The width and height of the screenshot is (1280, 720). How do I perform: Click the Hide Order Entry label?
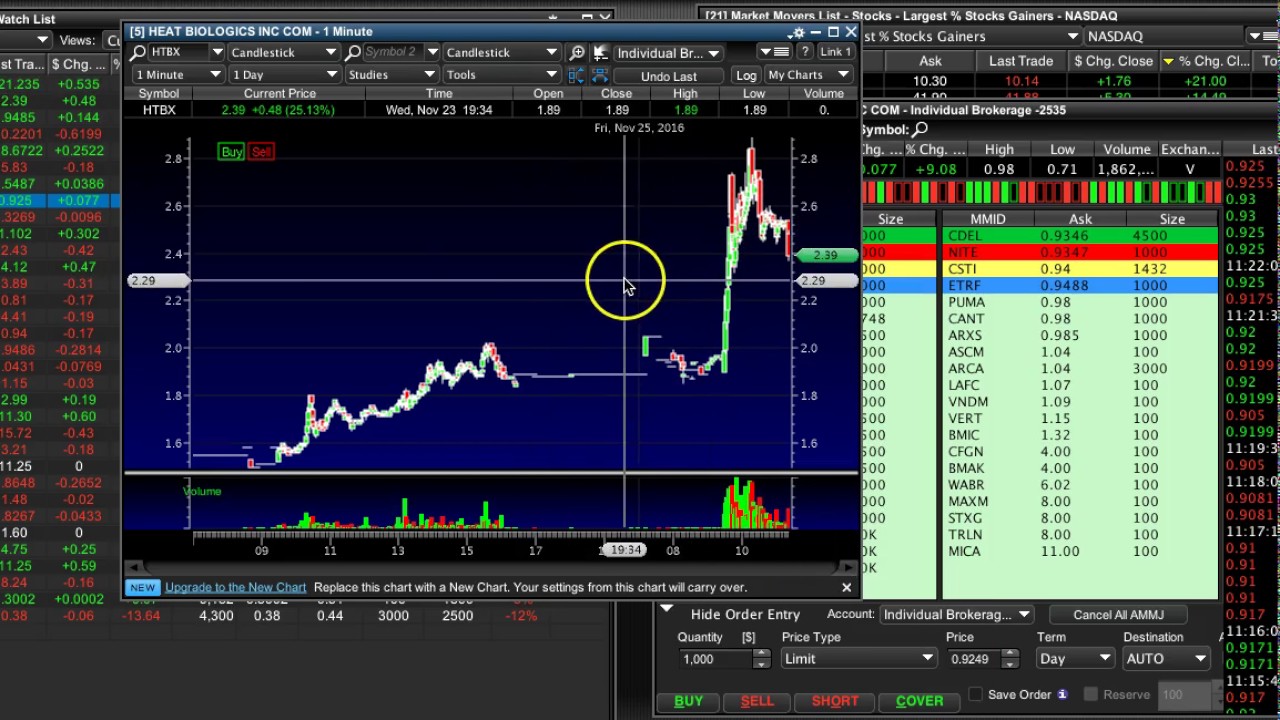coord(745,615)
